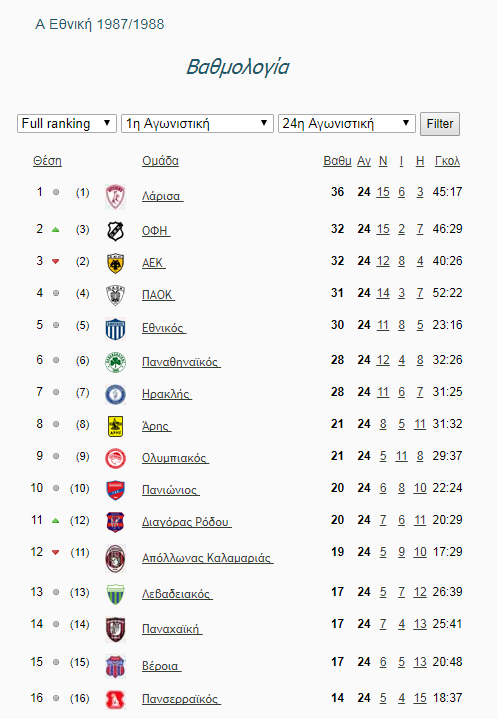Viewport: 497px width, 719px height.
Task: Open the Απόλλωνας Καλαμαριάς team link
Action: [x=207, y=558]
